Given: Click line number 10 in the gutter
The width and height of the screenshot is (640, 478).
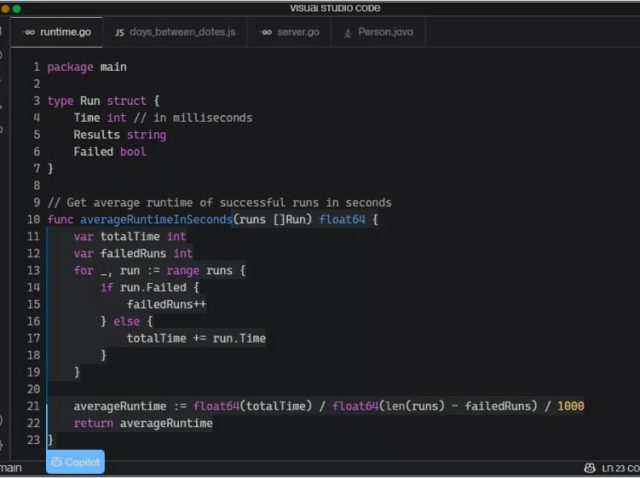Looking at the screenshot, I should pyautogui.click(x=34, y=219).
